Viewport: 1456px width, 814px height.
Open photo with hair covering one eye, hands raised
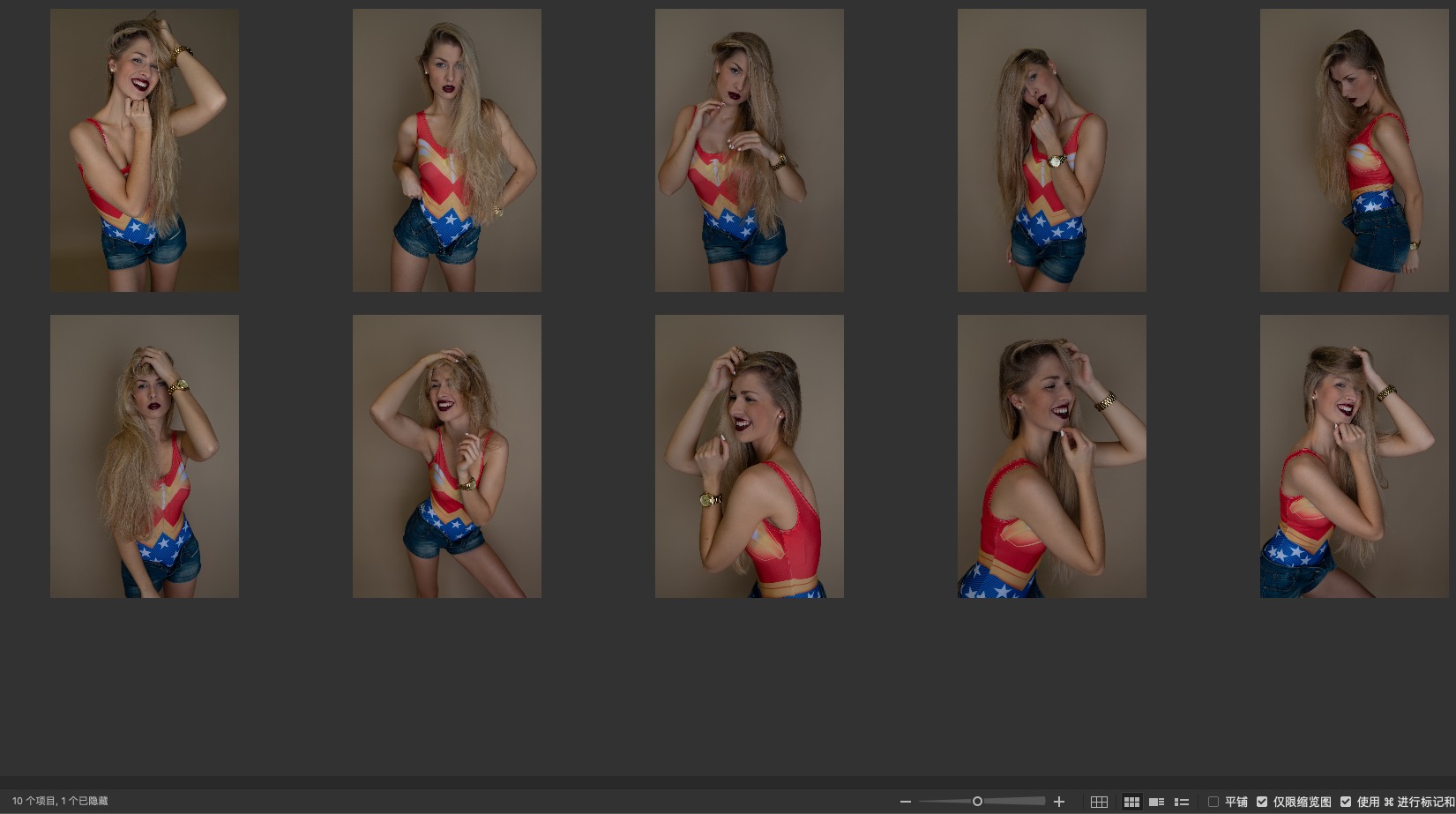click(x=750, y=150)
